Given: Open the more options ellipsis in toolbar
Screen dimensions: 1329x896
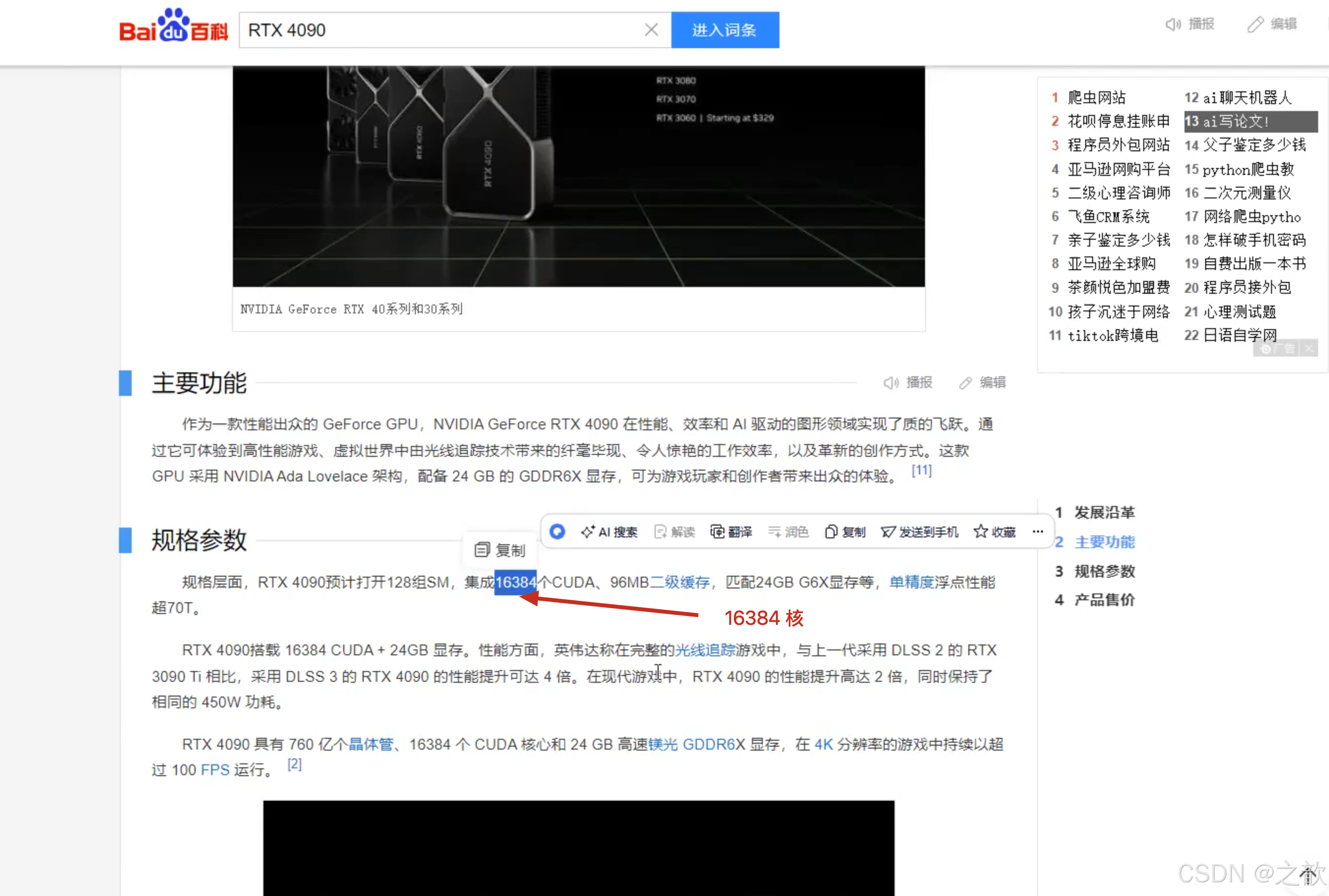Looking at the screenshot, I should [1038, 532].
